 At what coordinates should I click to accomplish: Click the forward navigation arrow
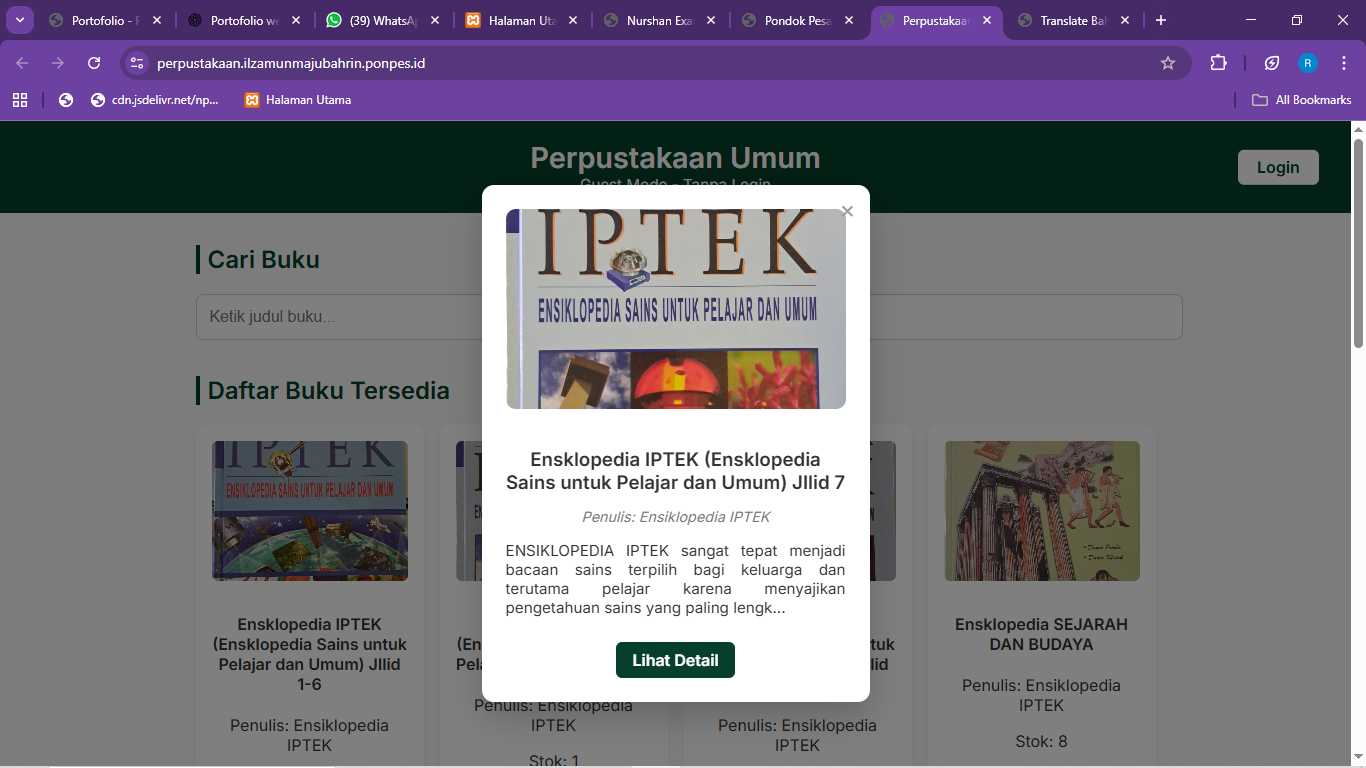coord(57,62)
